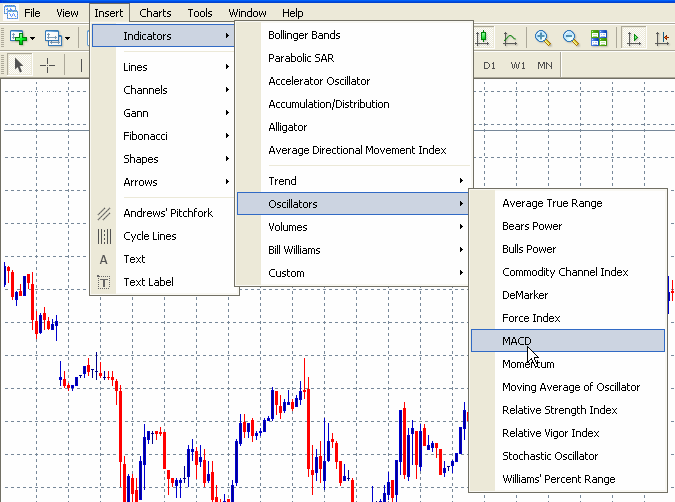Open the View menu

point(67,13)
